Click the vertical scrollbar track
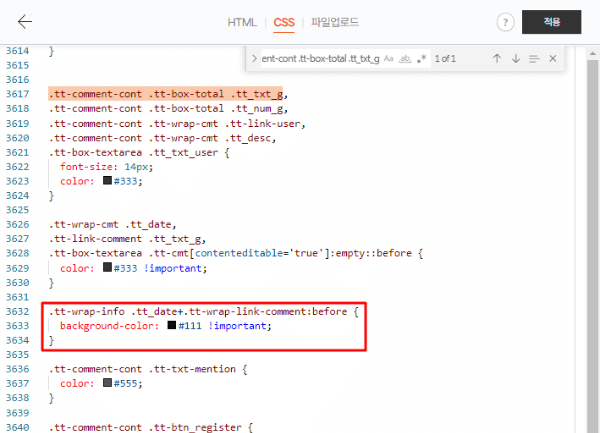The width and height of the screenshot is (600, 433). (593, 245)
